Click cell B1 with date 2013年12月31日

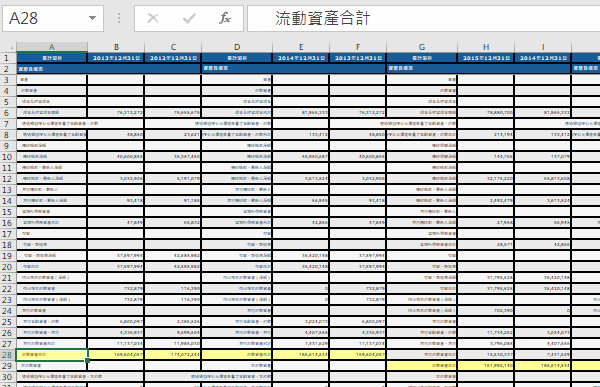116,58
